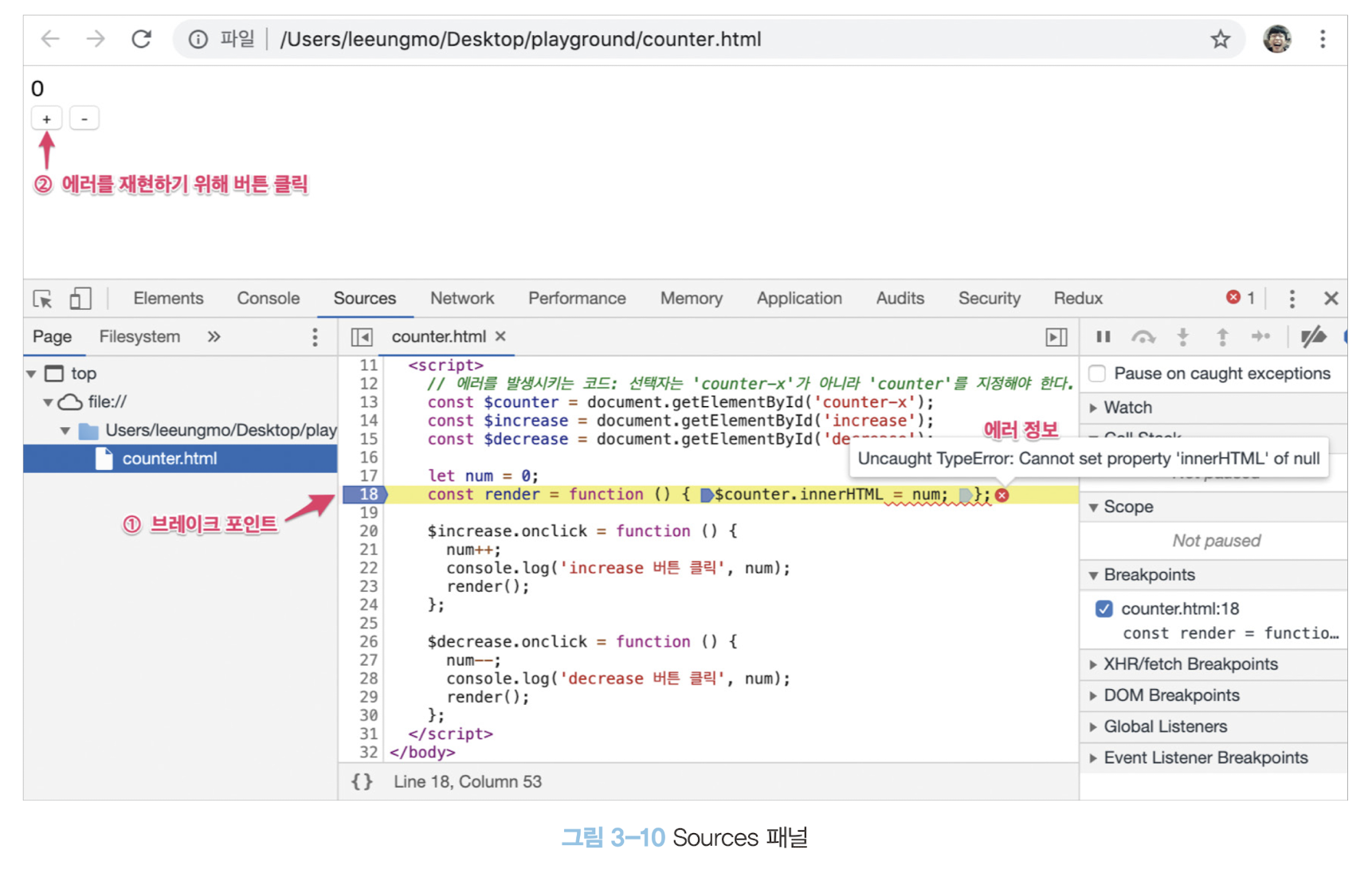Viewport: 1372px width, 873px height.
Task: Collapse the Users/leeungmo/Desktop/play folder
Action: (x=65, y=431)
